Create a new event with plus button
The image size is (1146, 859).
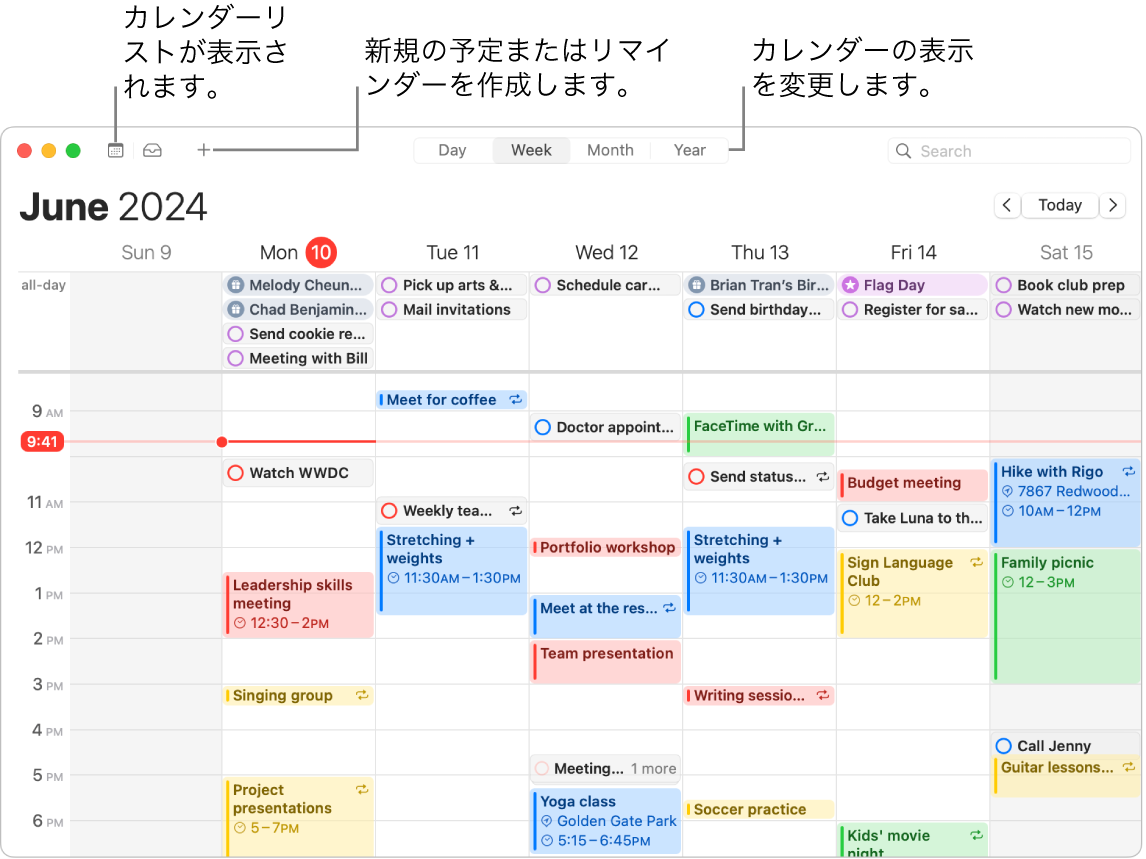[x=204, y=150]
